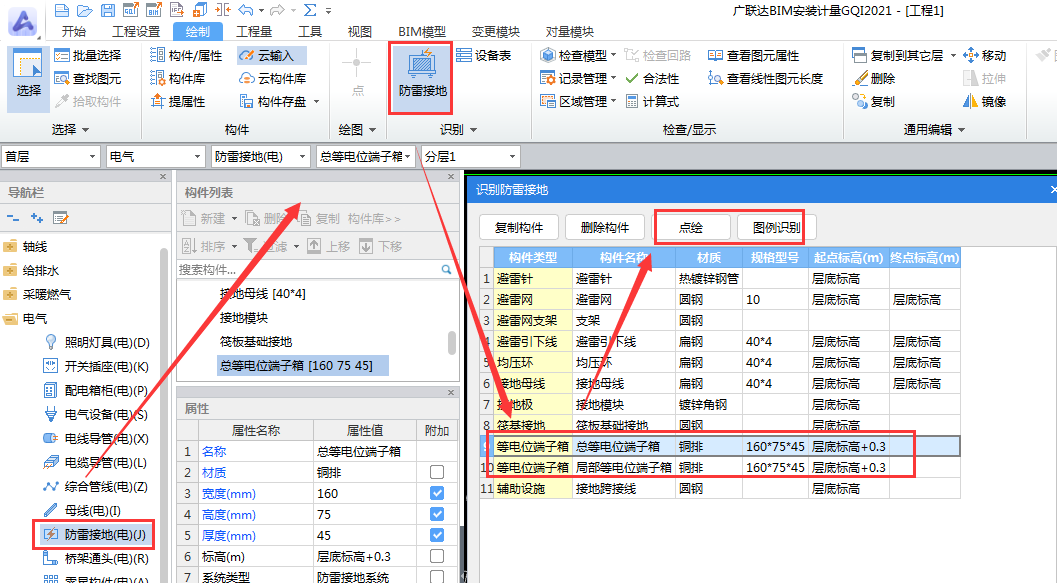Image resolution: width=1057 pixels, height=583 pixels.
Task: Click 构件库>> in component list toolbar
Action: pyautogui.click(x=374, y=218)
